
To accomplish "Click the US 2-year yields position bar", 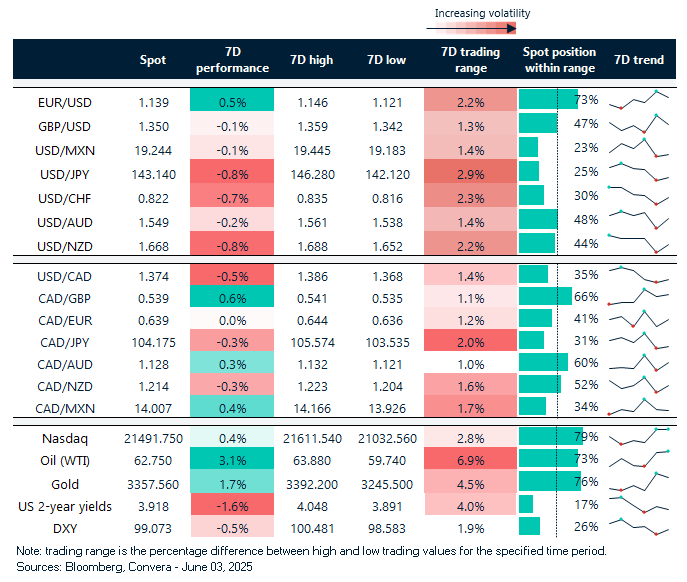I will tap(526, 506).
